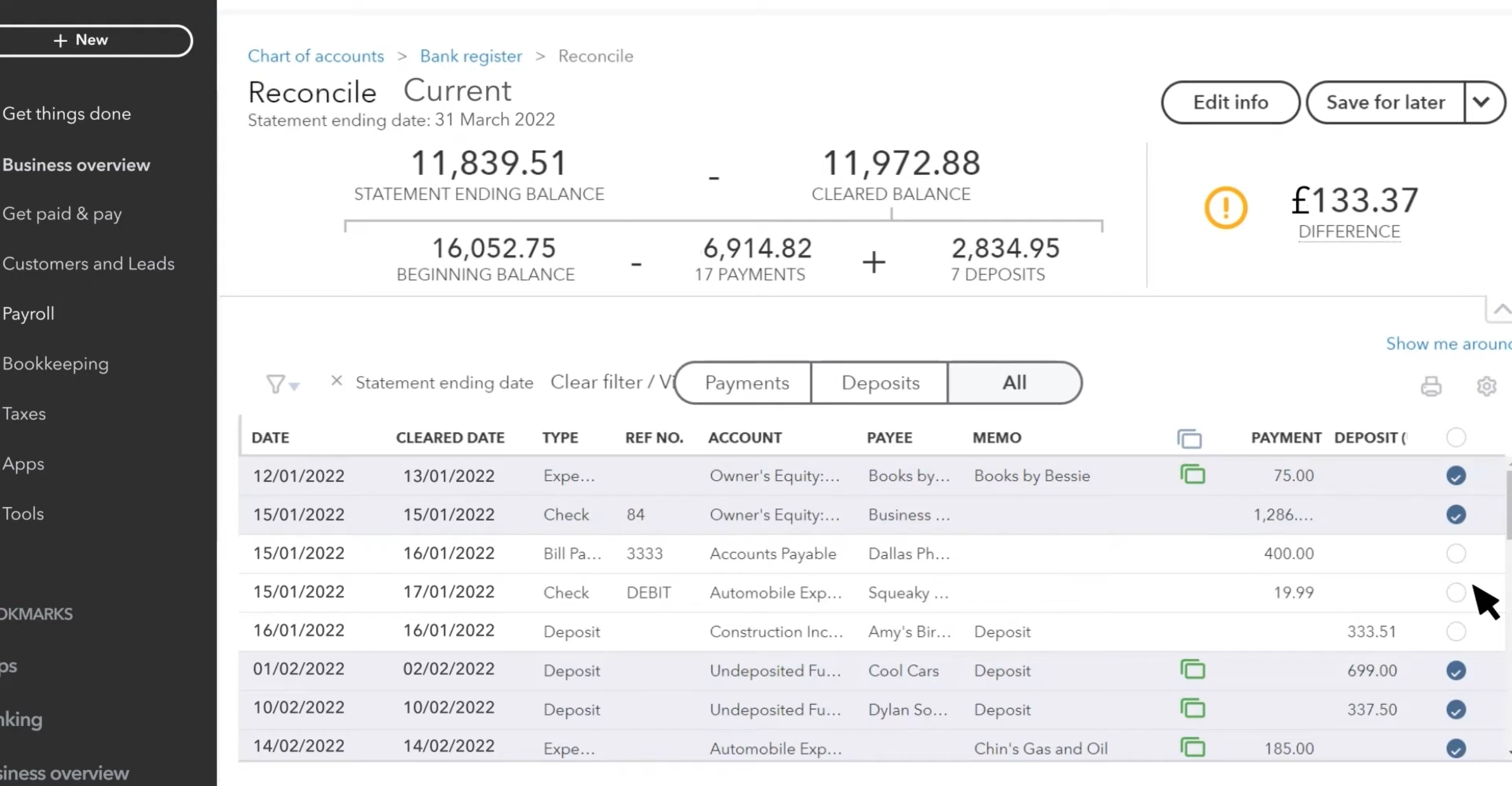Check the Amy's Bir... 333.51 deposit
The image size is (1512, 786).
pyautogui.click(x=1456, y=631)
